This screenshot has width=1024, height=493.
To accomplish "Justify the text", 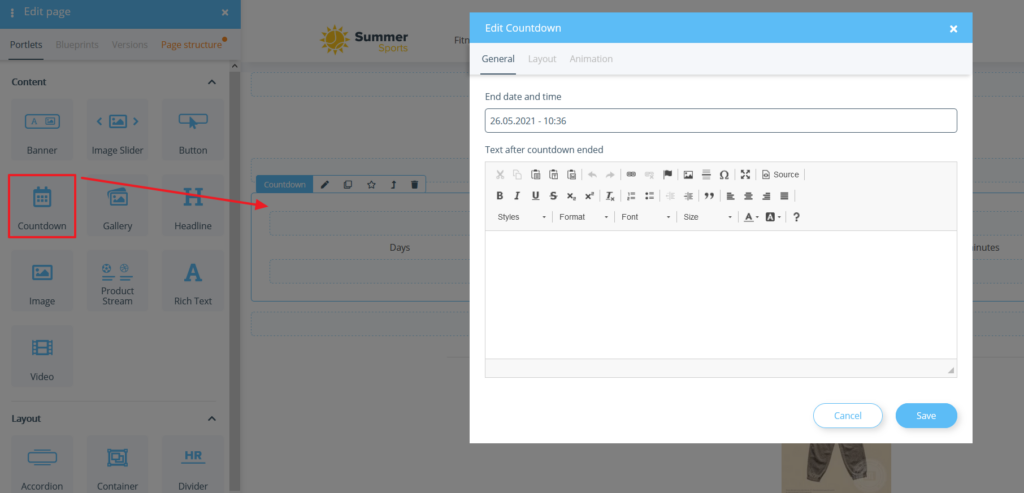I will 784,195.
